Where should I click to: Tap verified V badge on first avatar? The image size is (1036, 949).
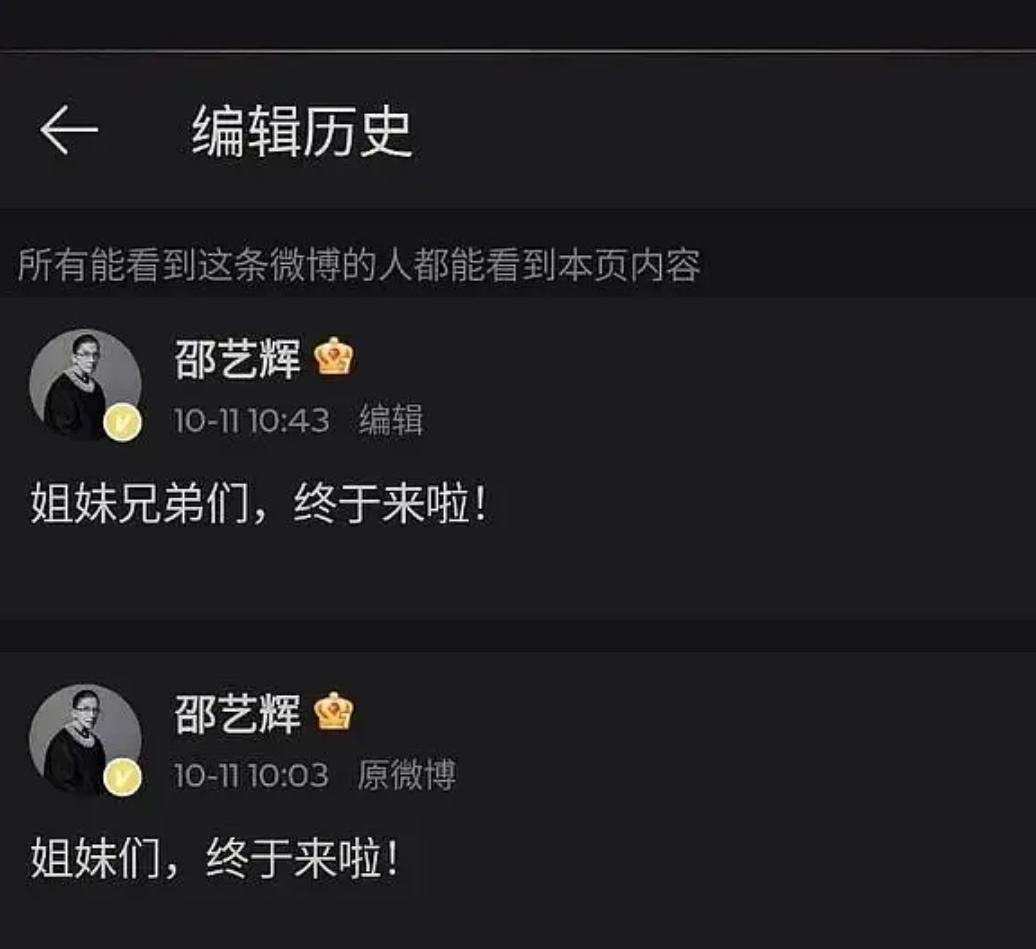coord(123,422)
